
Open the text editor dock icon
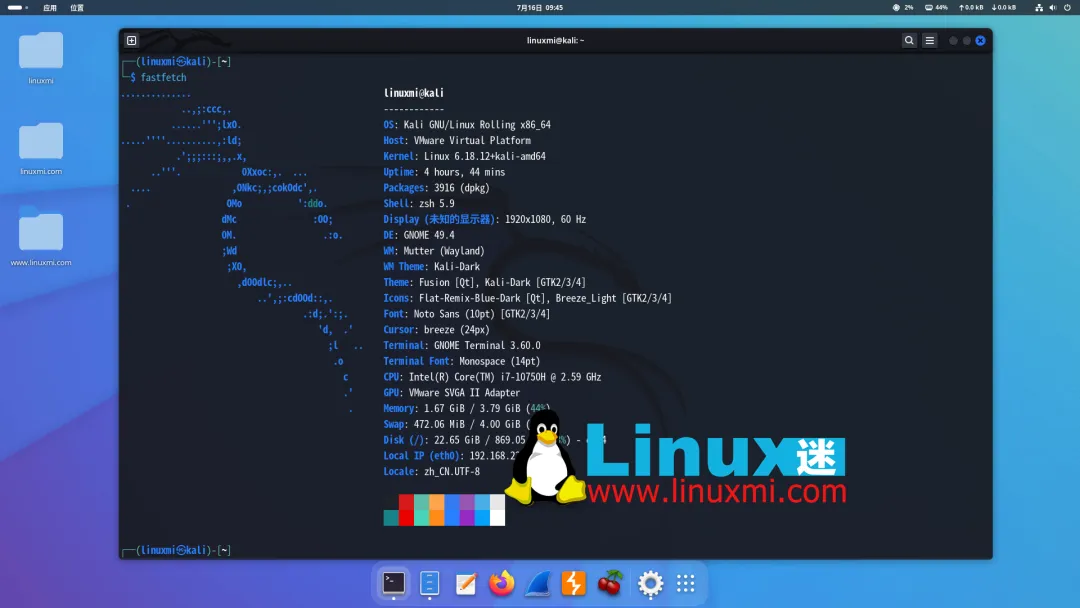pyautogui.click(x=466, y=583)
